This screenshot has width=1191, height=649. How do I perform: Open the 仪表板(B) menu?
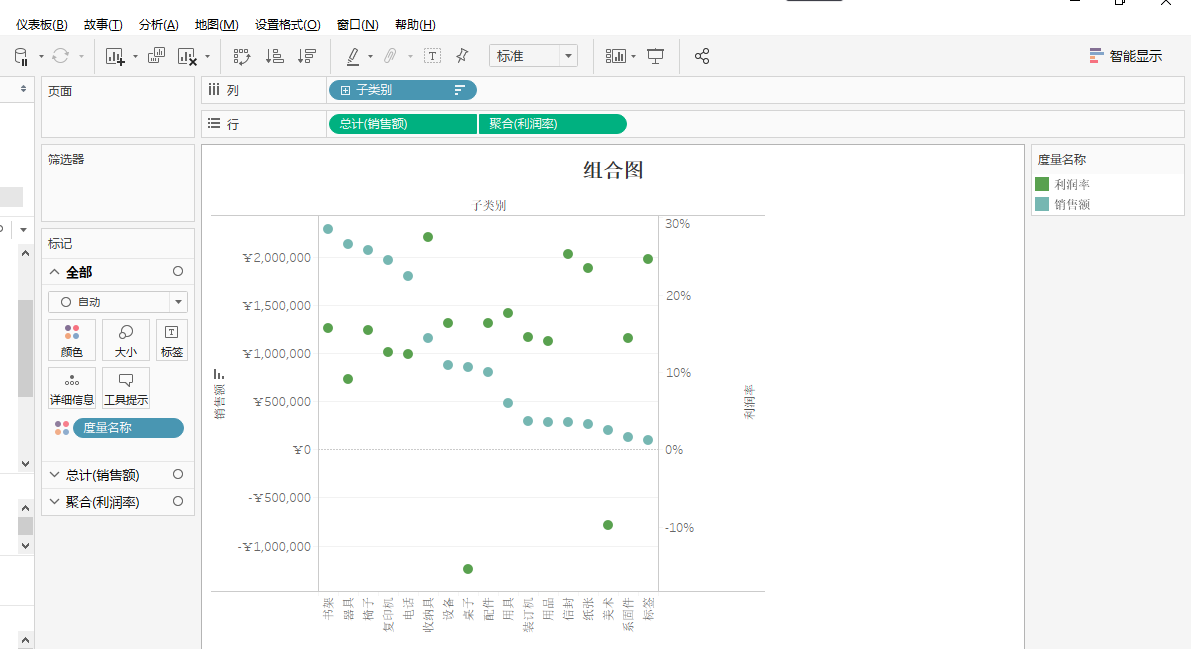tap(42, 24)
